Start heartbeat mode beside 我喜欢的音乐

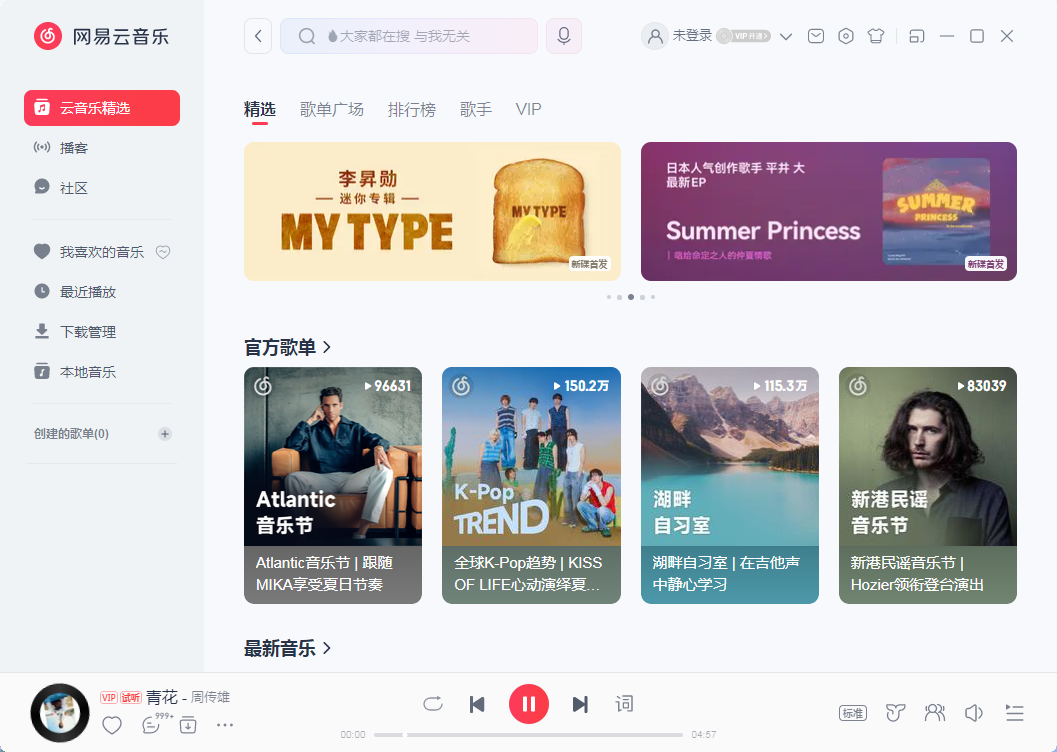tap(163, 252)
